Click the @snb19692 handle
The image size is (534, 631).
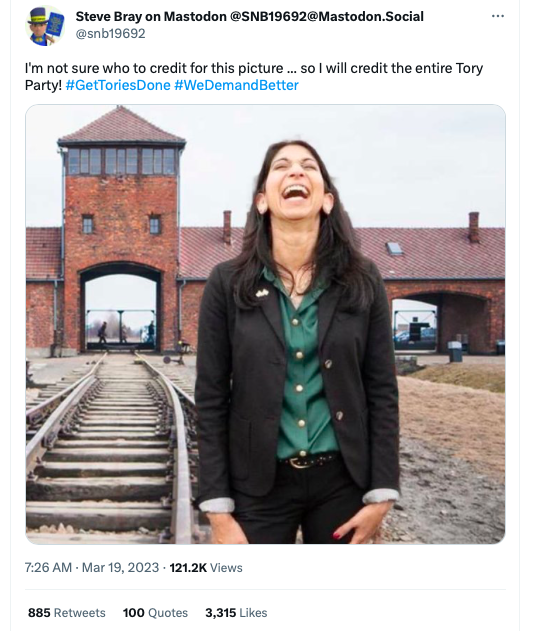tap(110, 33)
